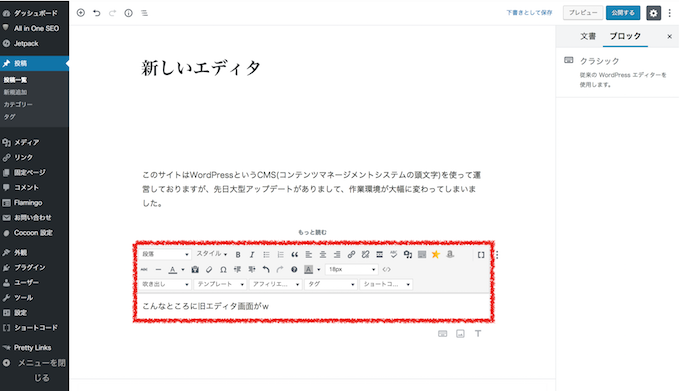Open classic block options dots
Viewport: 680px width, 391px height.
pos(497,255)
